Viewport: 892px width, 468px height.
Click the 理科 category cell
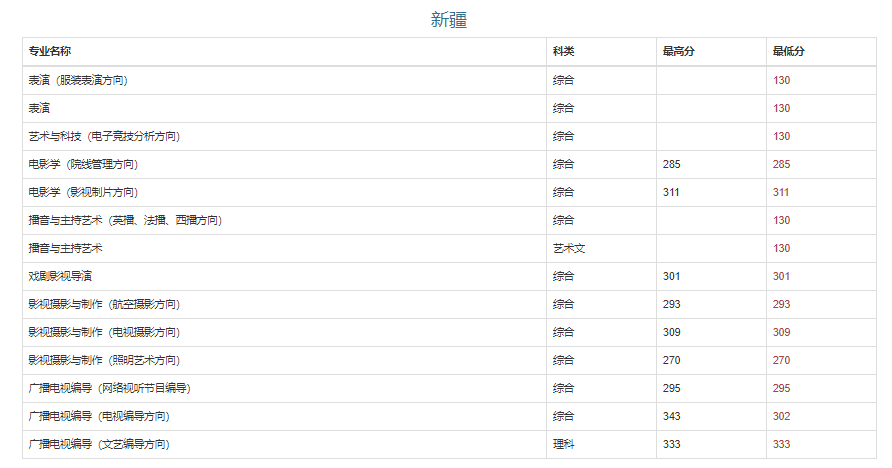[563, 444]
